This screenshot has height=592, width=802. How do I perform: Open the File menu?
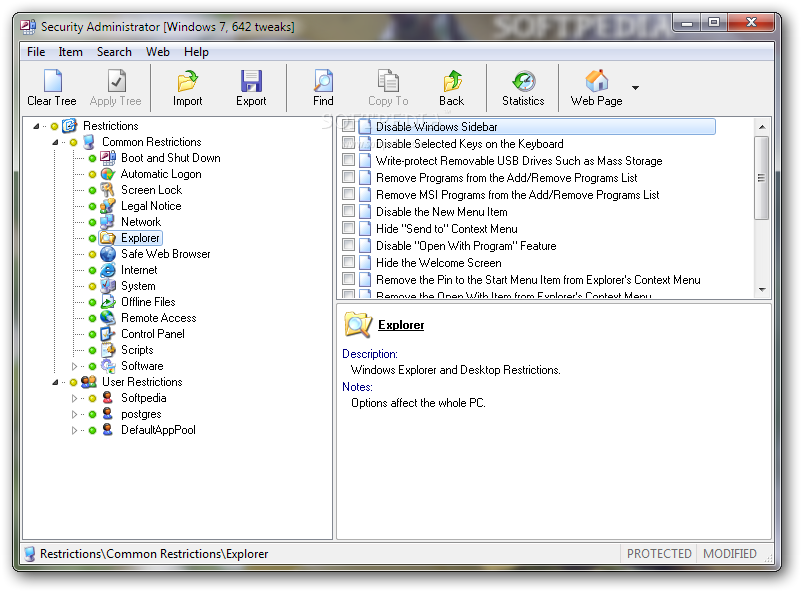(36, 52)
